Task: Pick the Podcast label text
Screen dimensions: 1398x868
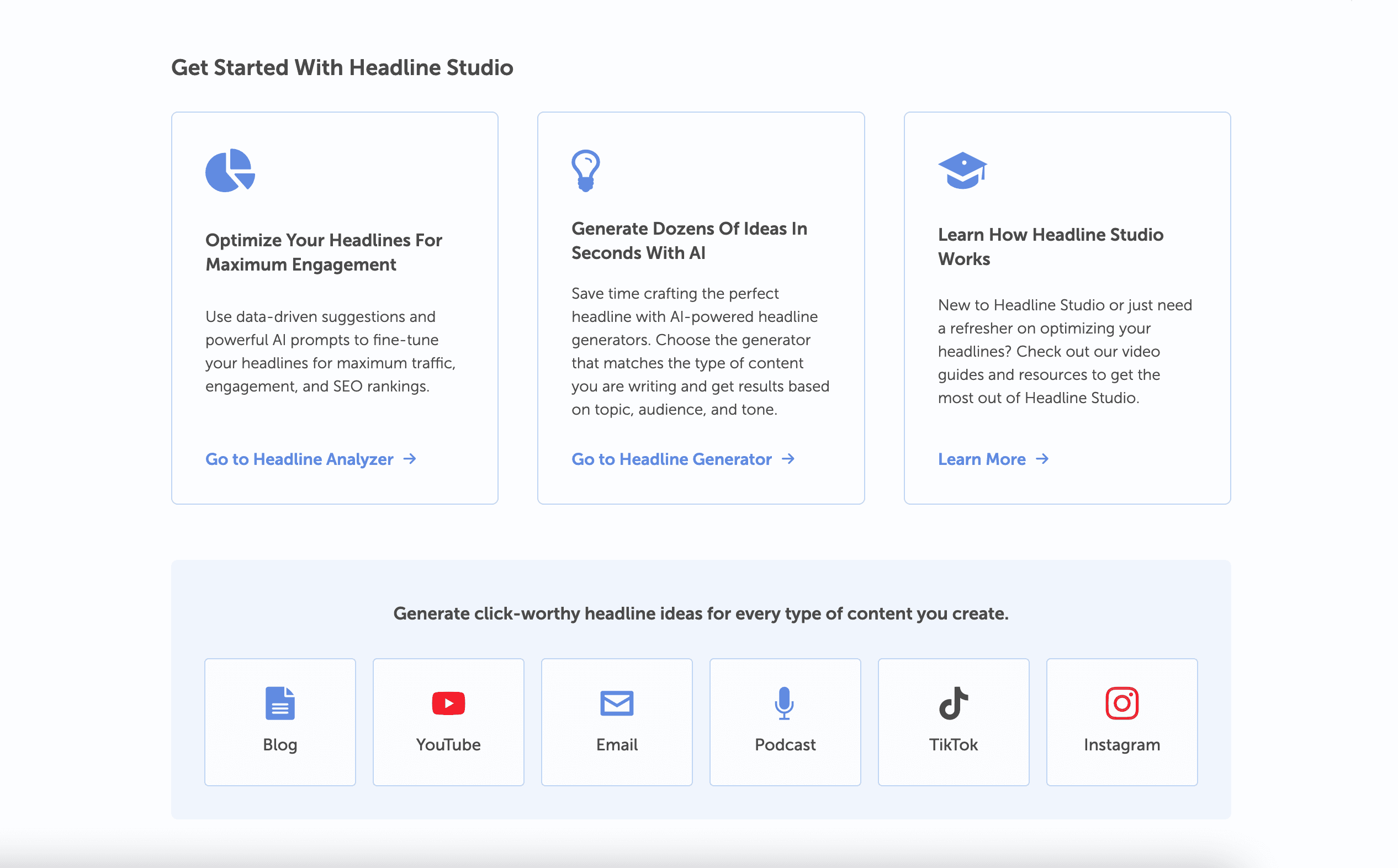Action: (x=785, y=744)
